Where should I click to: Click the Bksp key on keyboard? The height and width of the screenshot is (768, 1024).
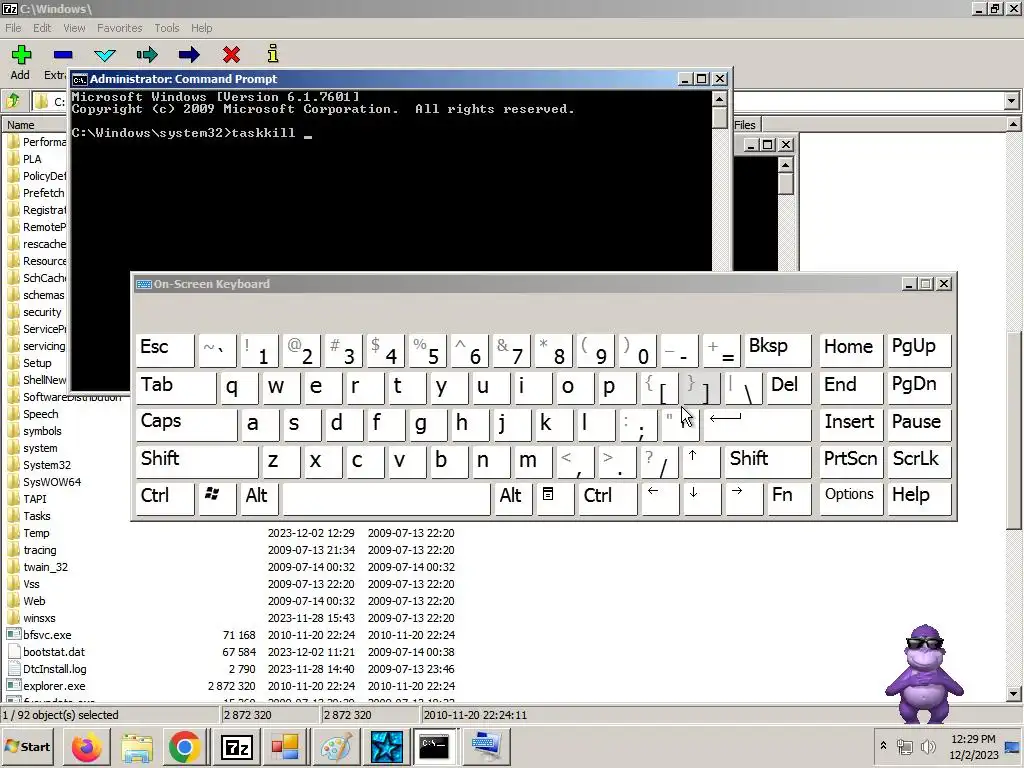point(777,349)
